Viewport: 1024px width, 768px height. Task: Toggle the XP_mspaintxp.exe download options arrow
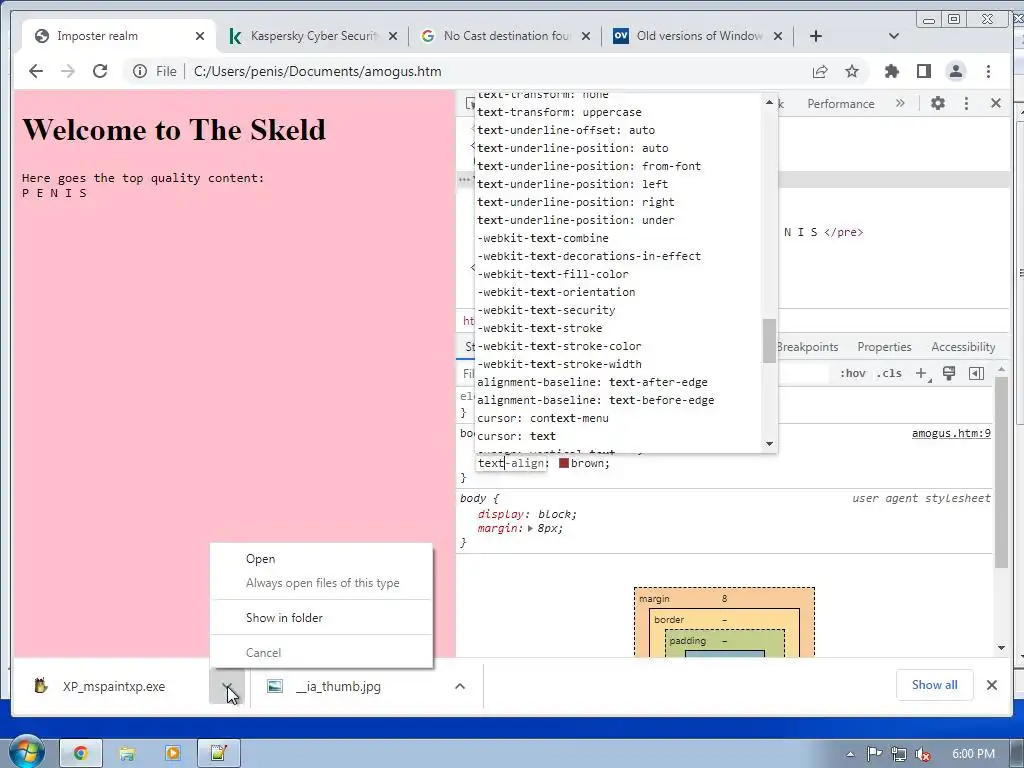(227, 686)
